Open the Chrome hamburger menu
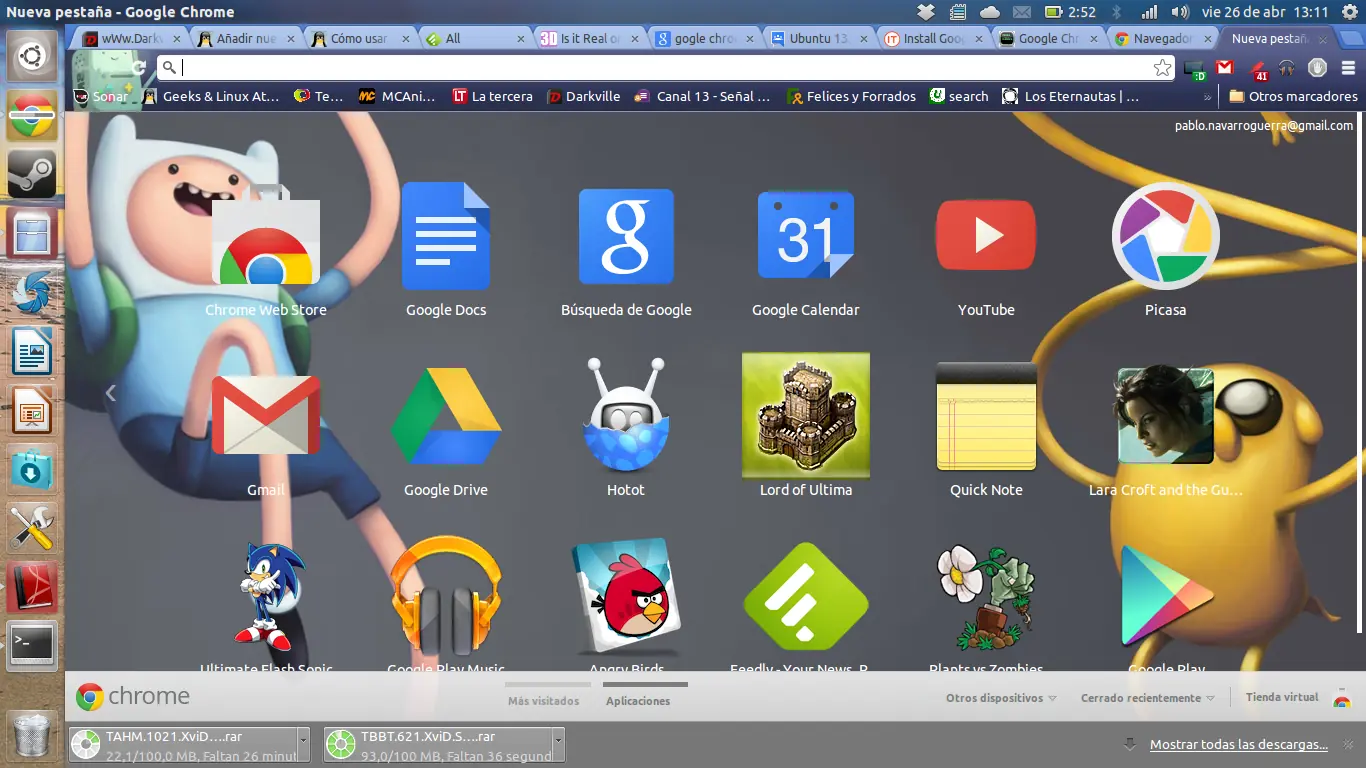 [x=1349, y=68]
